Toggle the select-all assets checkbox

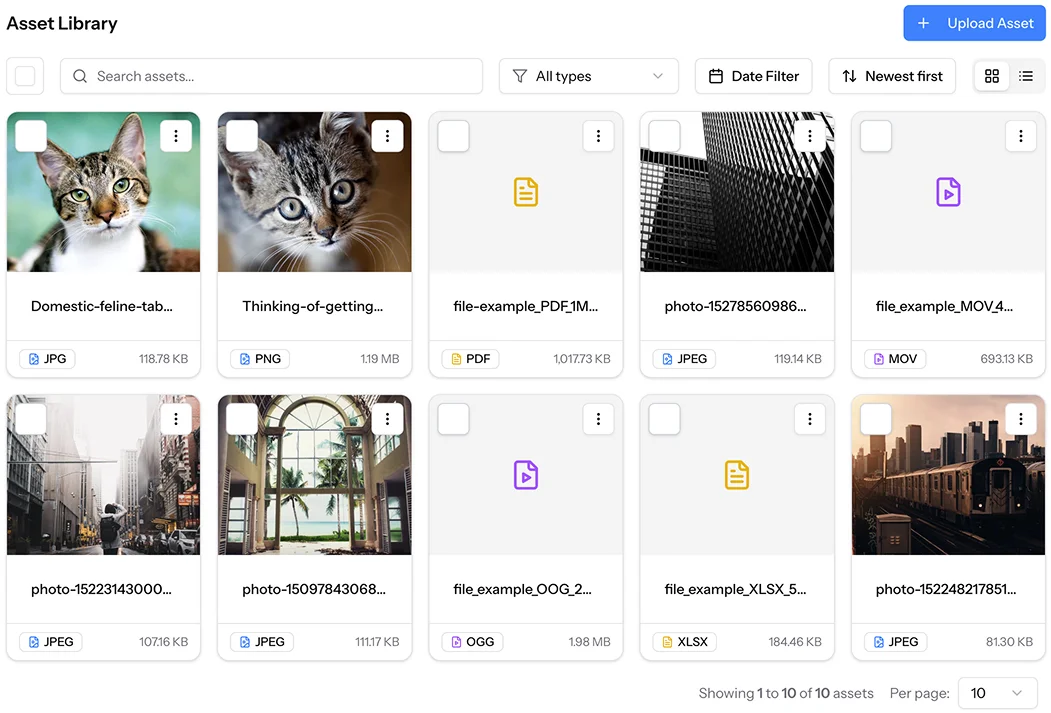pos(25,76)
